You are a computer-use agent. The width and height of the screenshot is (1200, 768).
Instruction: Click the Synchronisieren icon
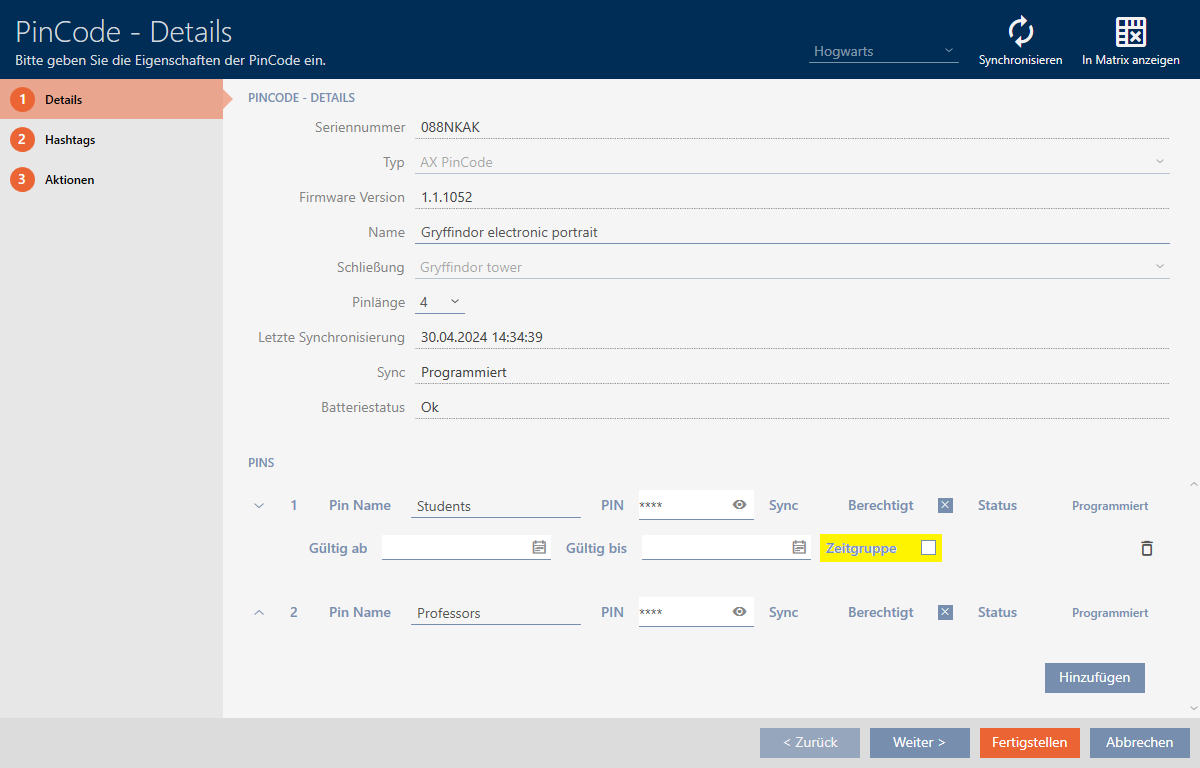point(1020,33)
